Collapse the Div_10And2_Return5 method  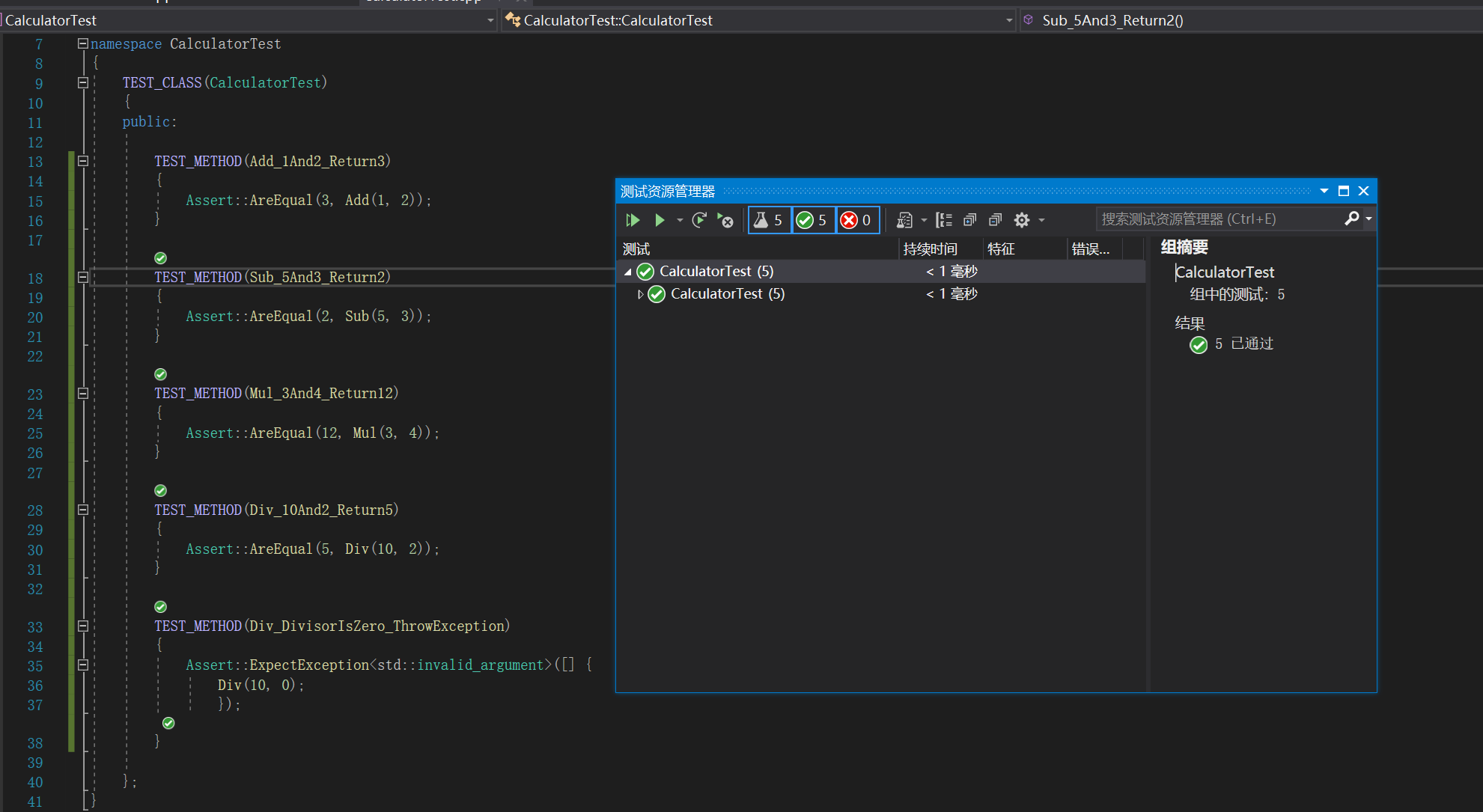point(83,510)
